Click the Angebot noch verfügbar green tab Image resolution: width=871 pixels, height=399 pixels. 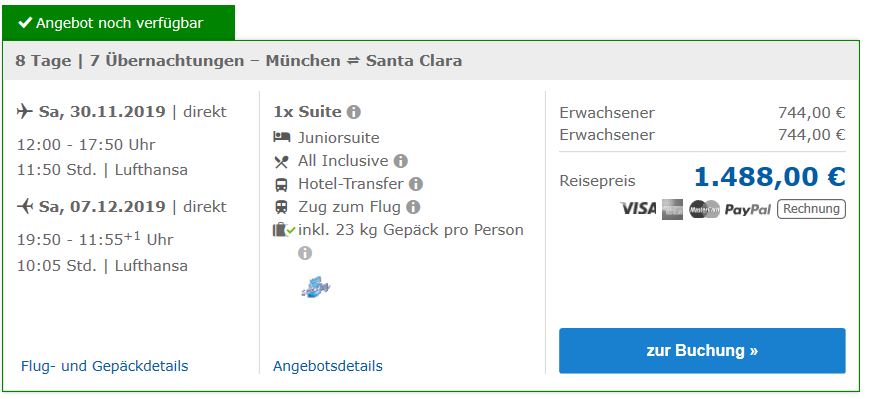[x=118, y=23]
